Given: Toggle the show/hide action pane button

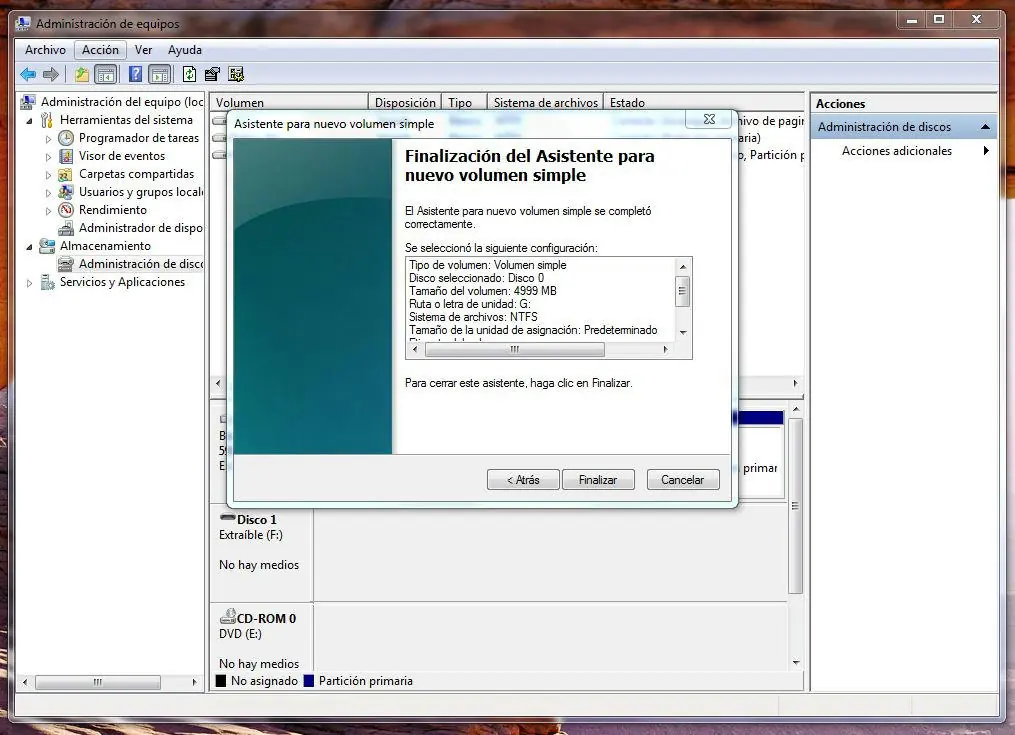Looking at the screenshot, I should (x=159, y=74).
